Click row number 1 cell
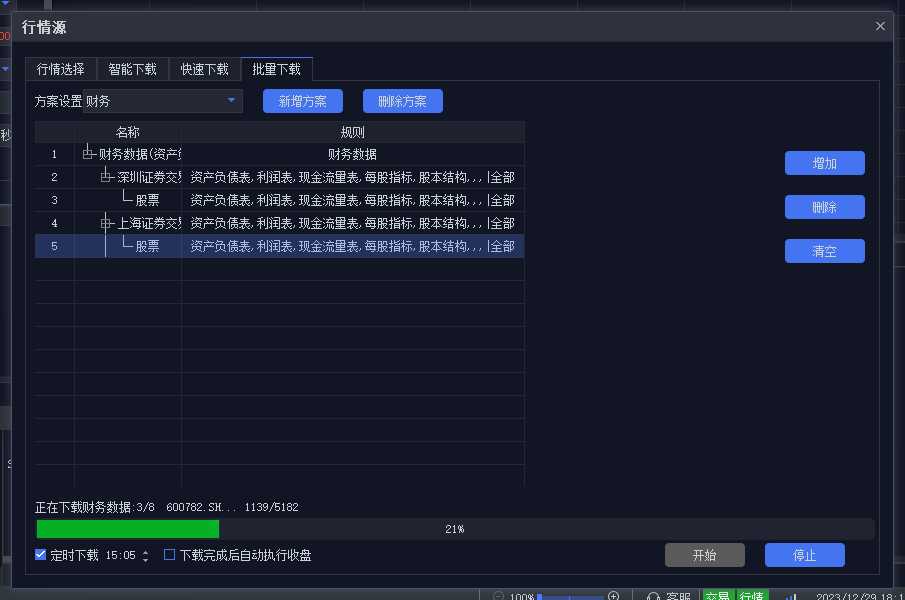The width and height of the screenshot is (905, 600). (x=54, y=154)
